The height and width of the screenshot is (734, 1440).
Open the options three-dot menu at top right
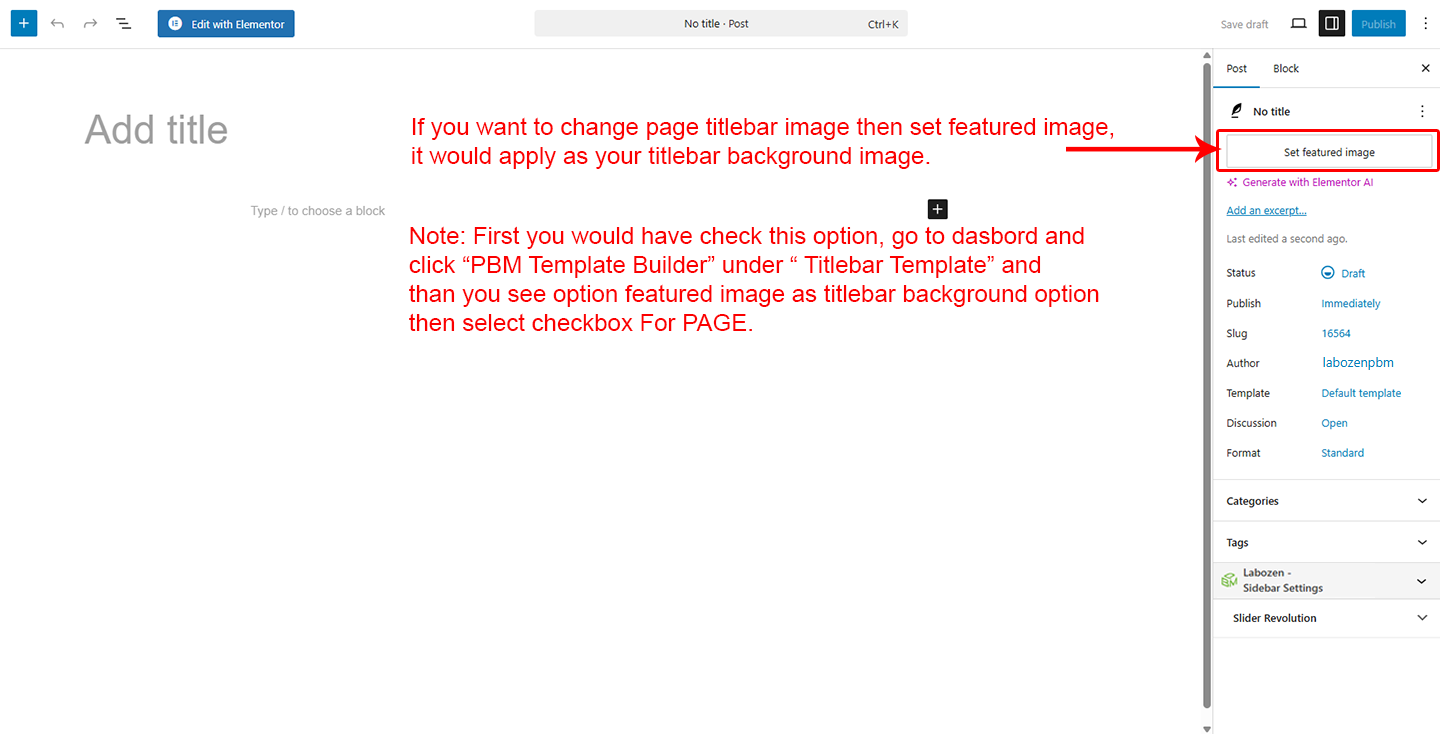(1425, 23)
